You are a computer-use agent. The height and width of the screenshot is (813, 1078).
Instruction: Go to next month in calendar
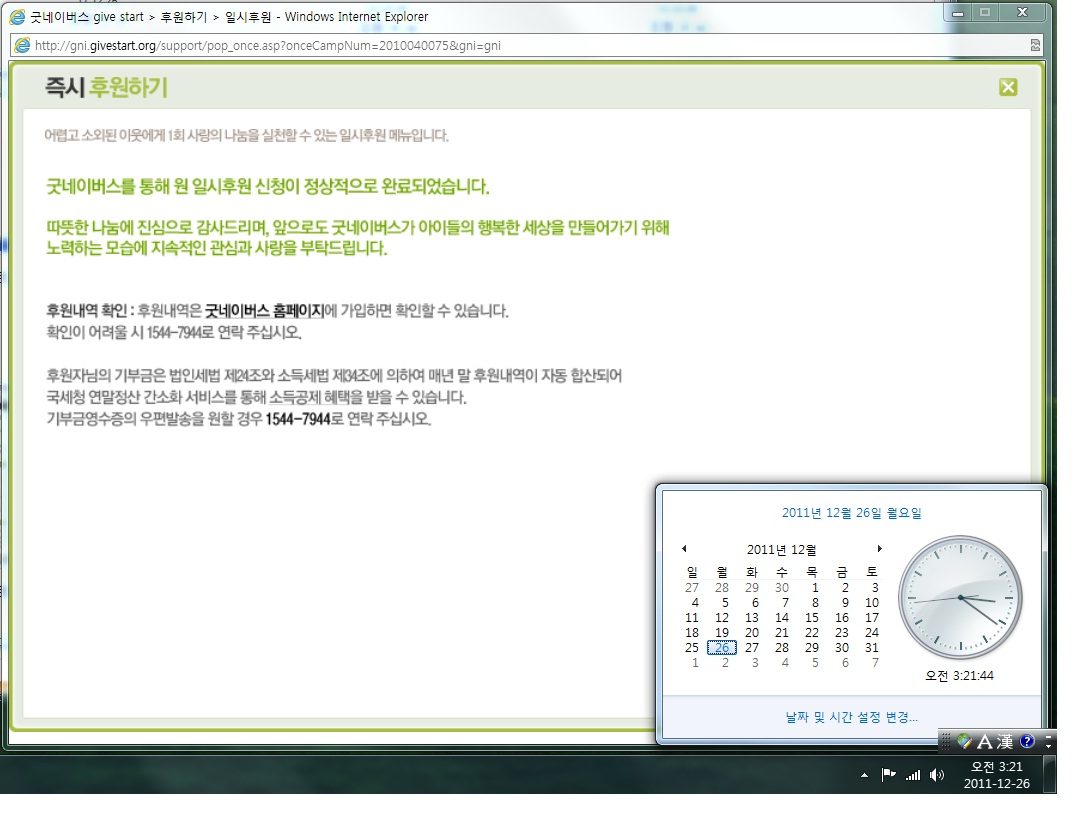click(x=879, y=548)
